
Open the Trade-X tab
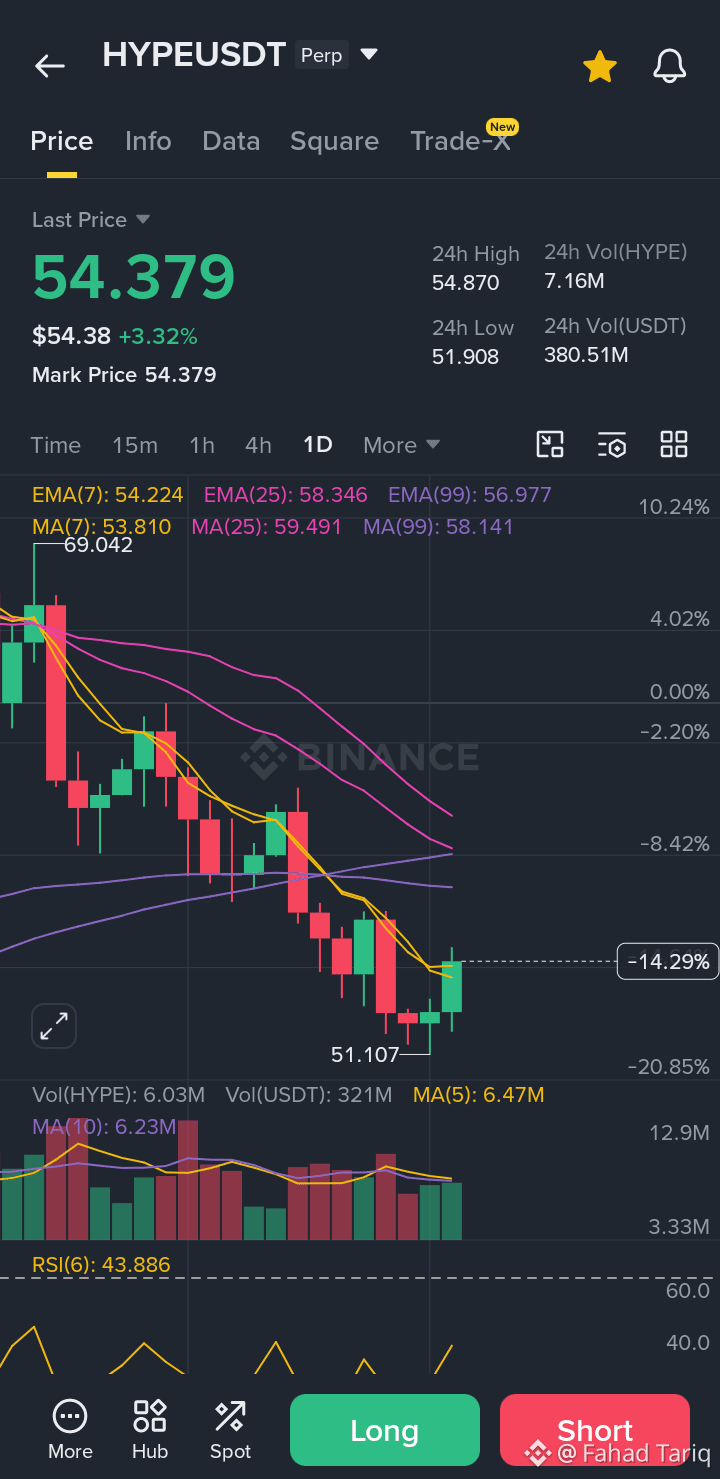point(461,141)
